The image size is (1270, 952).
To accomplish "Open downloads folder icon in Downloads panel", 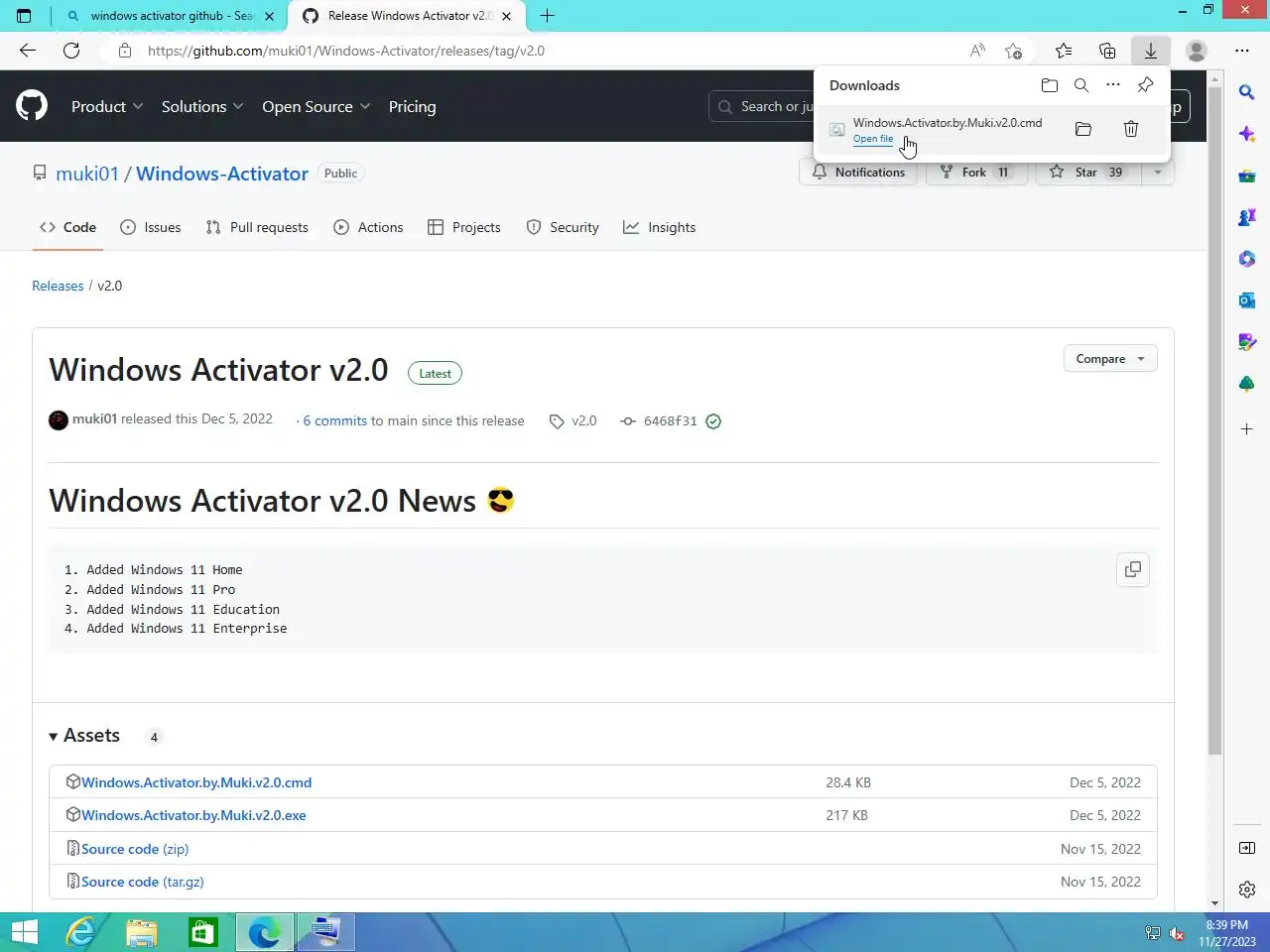I will click(x=1050, y=85).
